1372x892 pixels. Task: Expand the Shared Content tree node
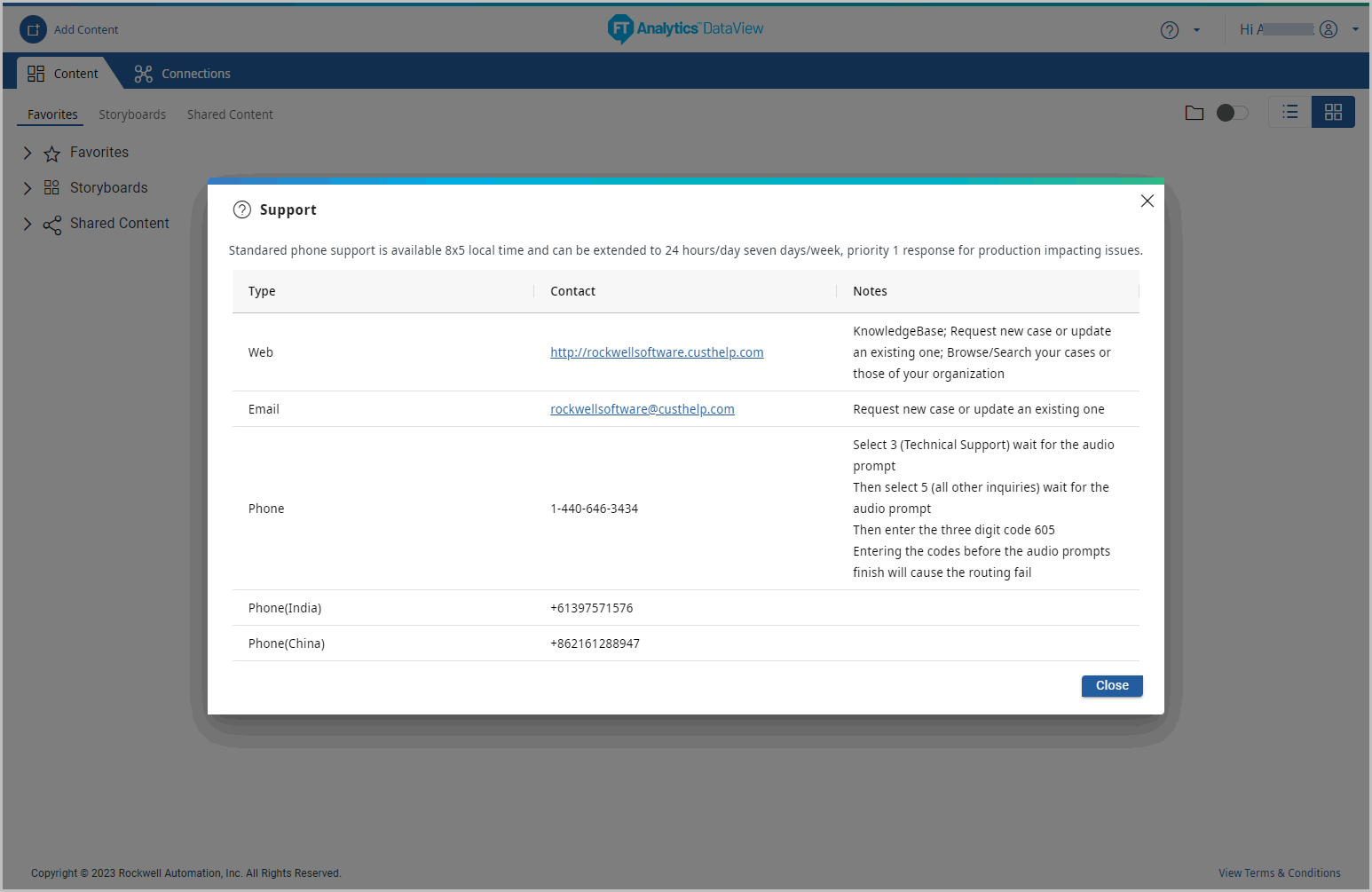point(28,224)
